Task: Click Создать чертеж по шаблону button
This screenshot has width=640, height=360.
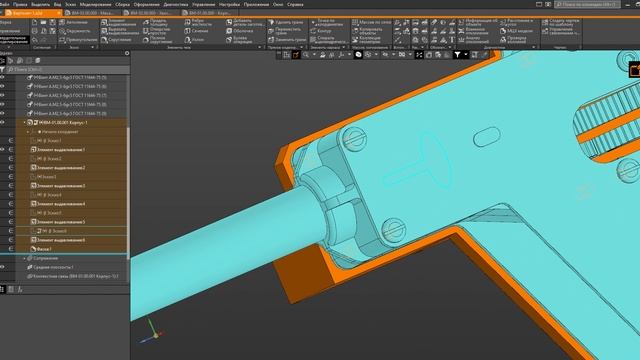Action: [x=560, y=22]
